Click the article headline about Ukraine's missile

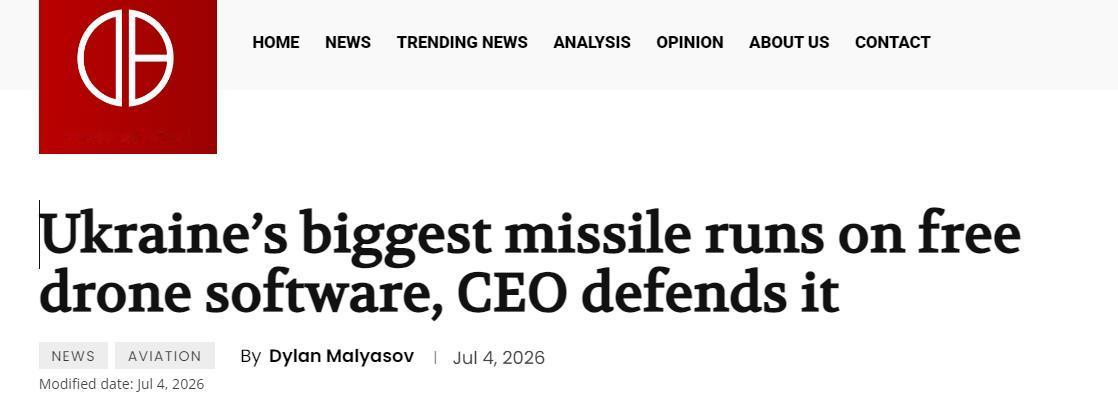point(530,262)
